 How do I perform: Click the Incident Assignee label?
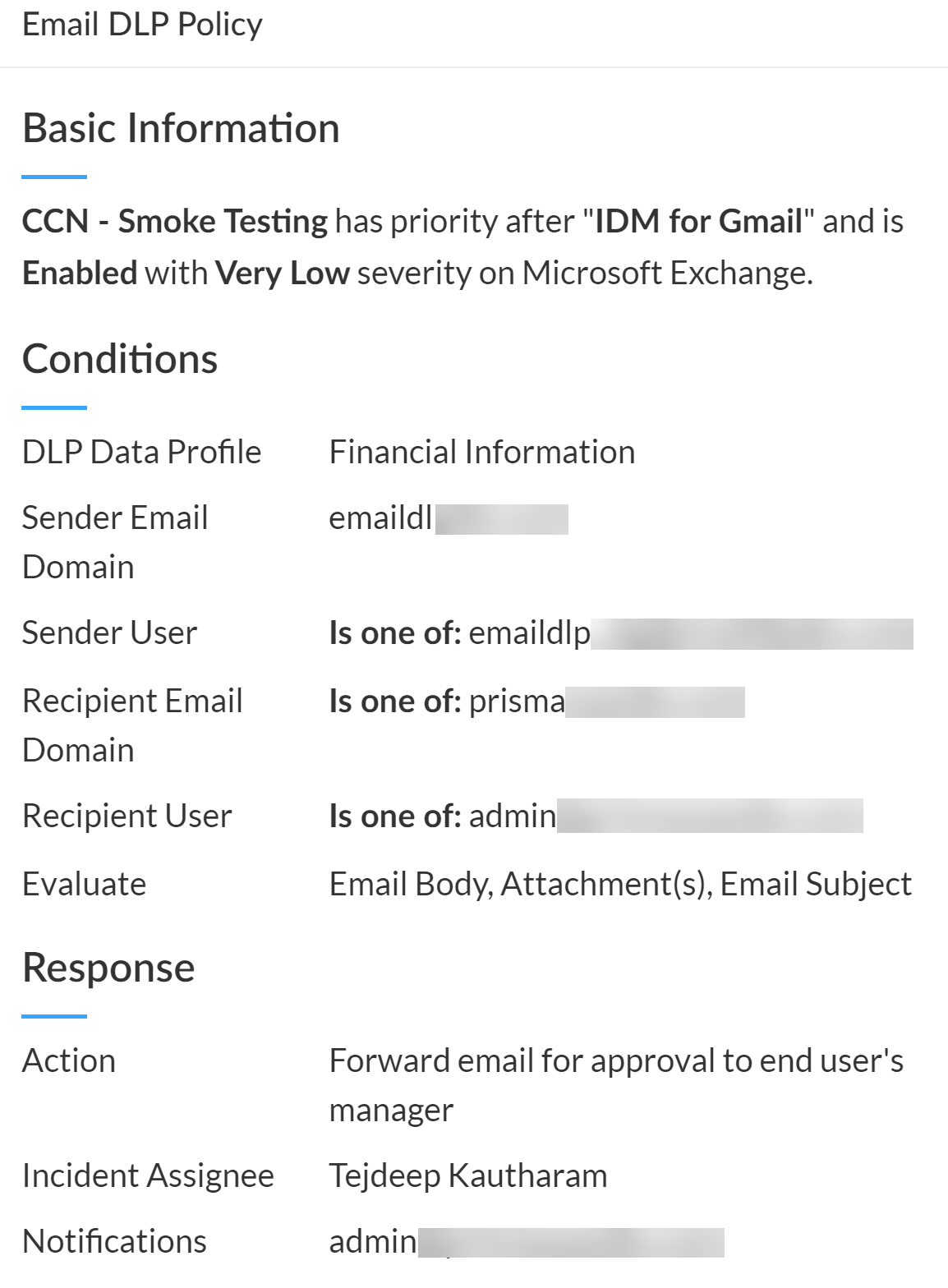pos(148,1175)
